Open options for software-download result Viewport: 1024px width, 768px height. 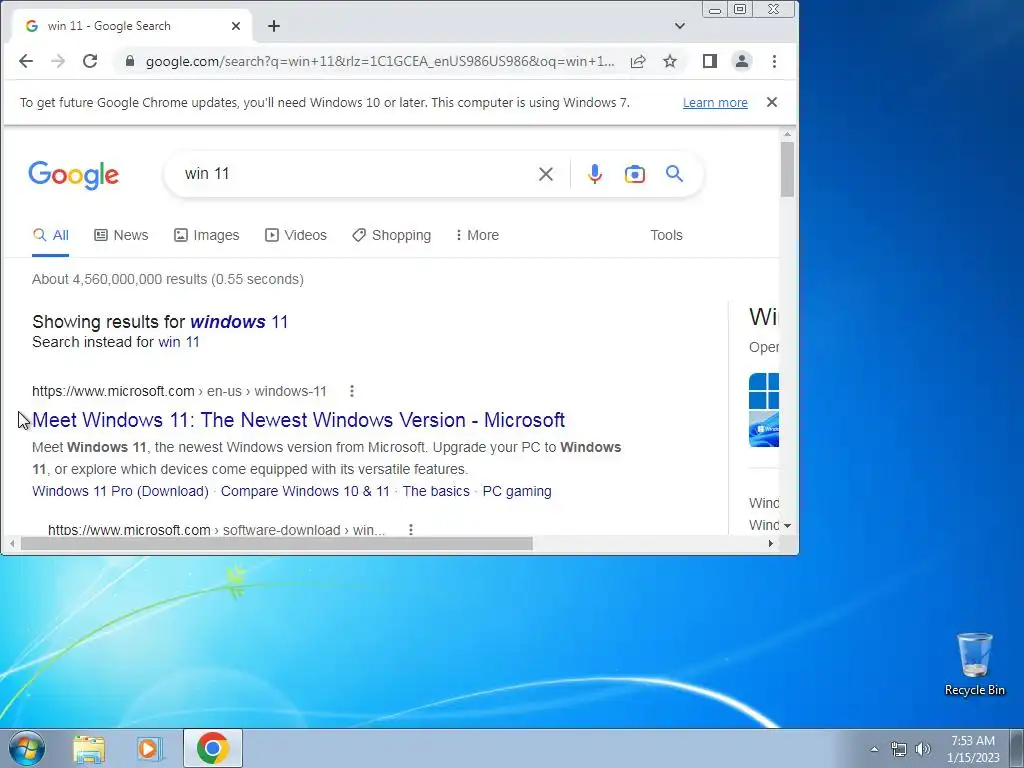coord(411,529)
